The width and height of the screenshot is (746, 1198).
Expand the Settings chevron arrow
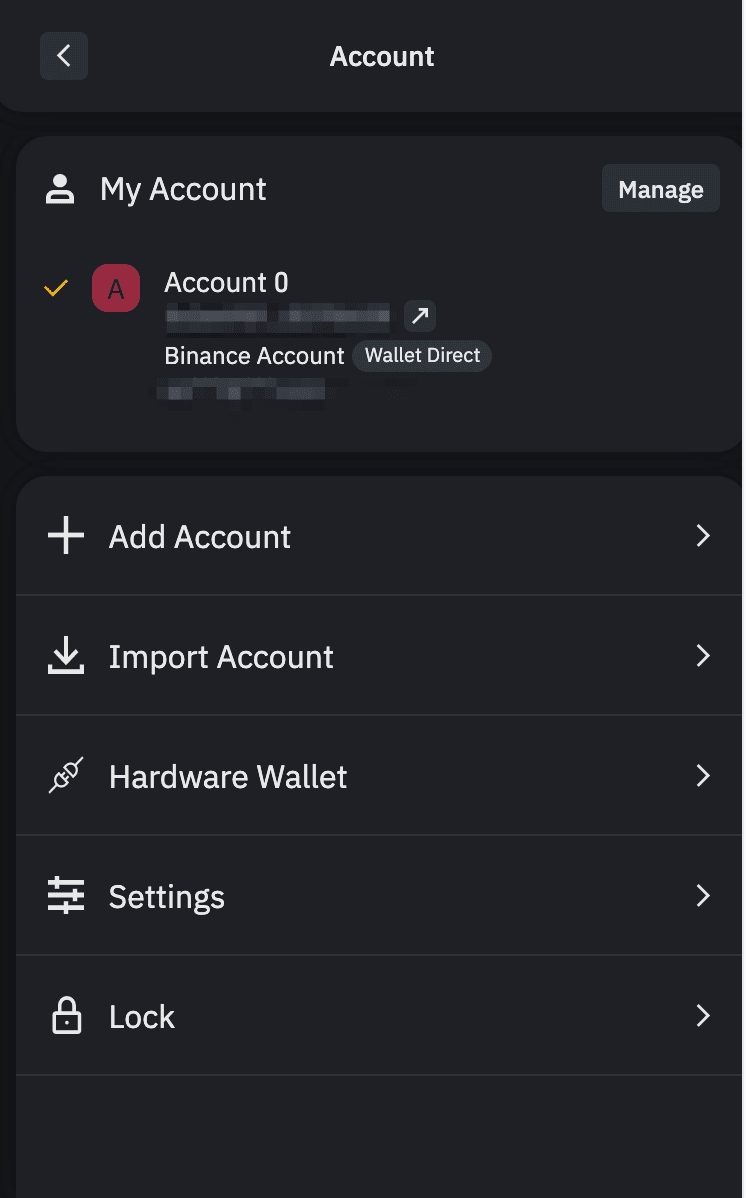pos(703,896)
